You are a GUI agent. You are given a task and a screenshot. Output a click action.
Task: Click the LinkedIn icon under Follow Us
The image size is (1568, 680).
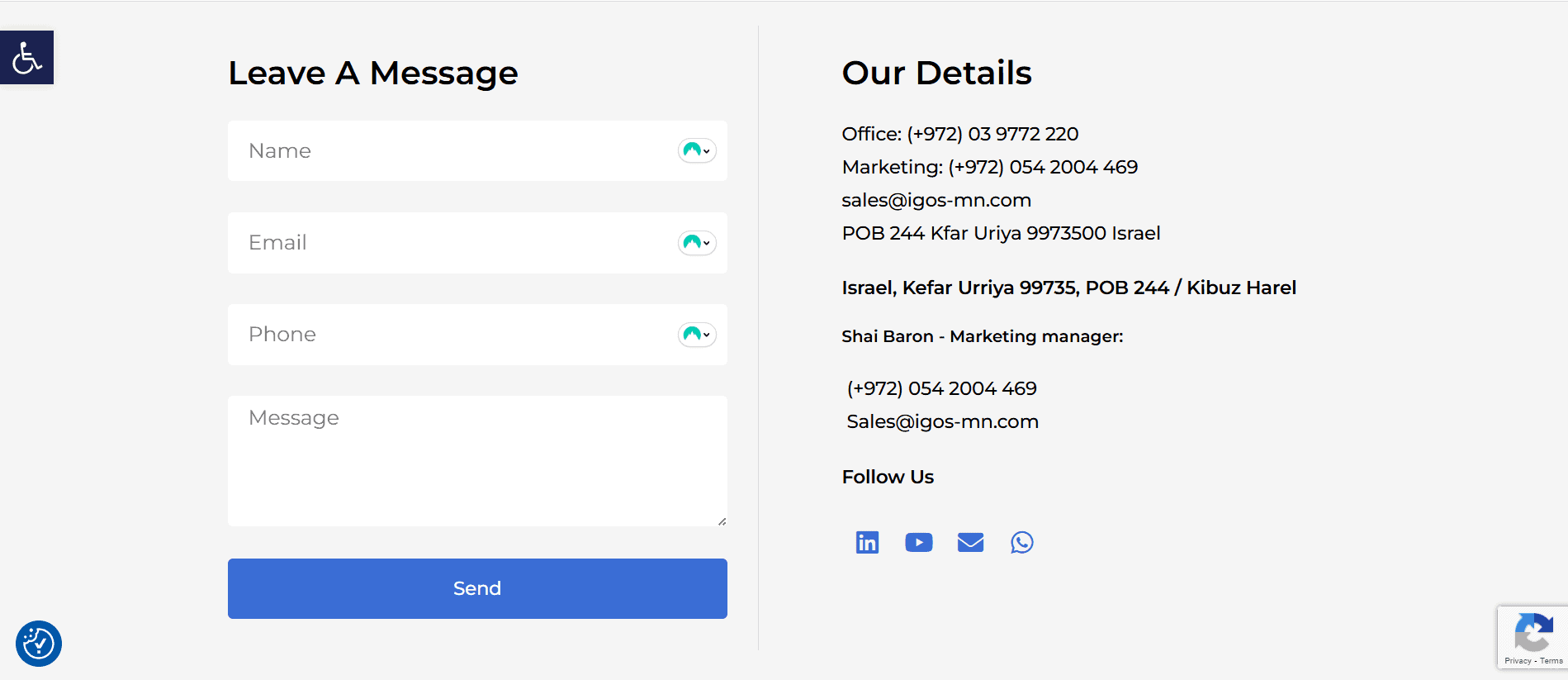pos(867,542)
